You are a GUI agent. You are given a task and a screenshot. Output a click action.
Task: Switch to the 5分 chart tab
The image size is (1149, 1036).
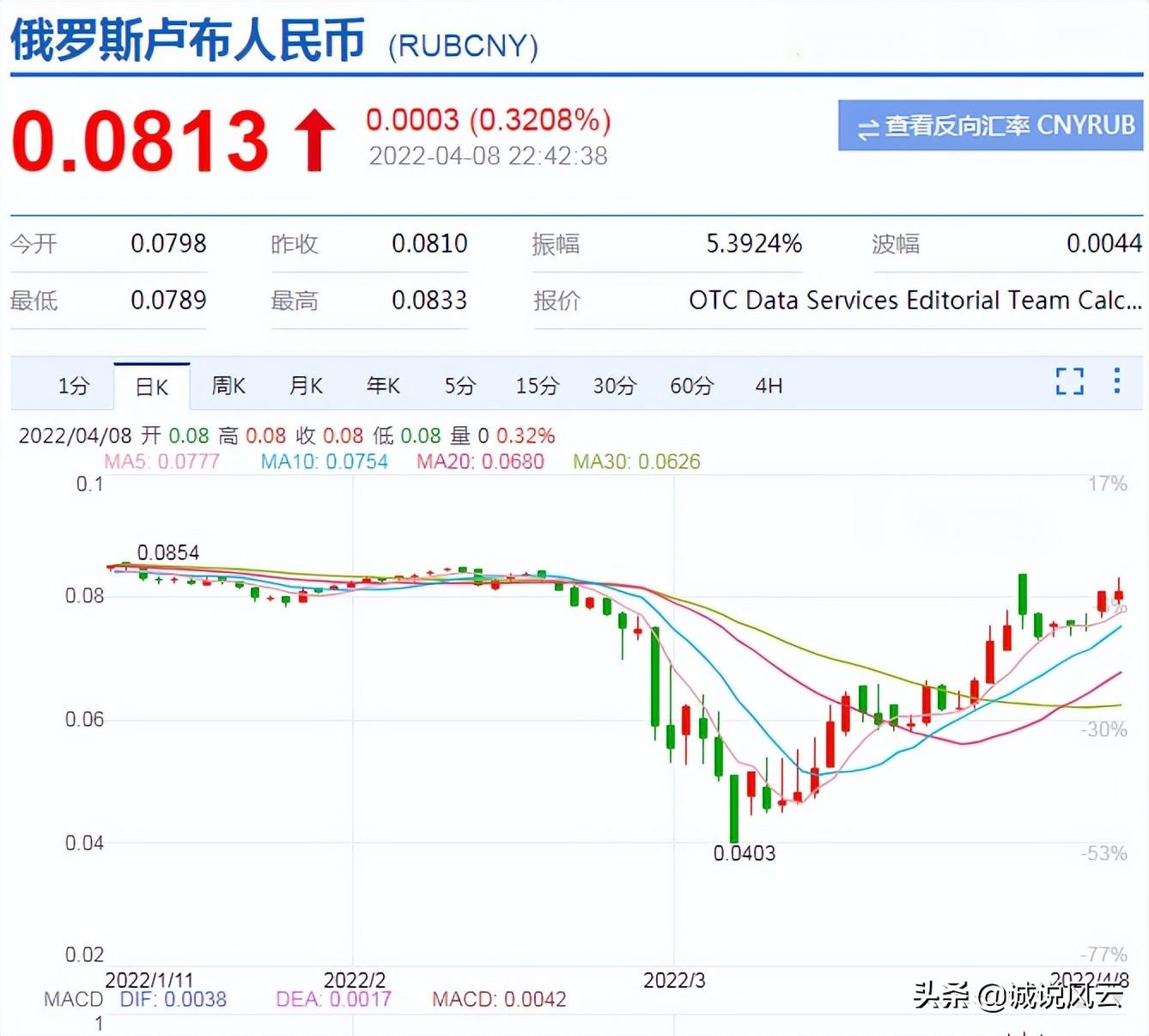point(460,386)
